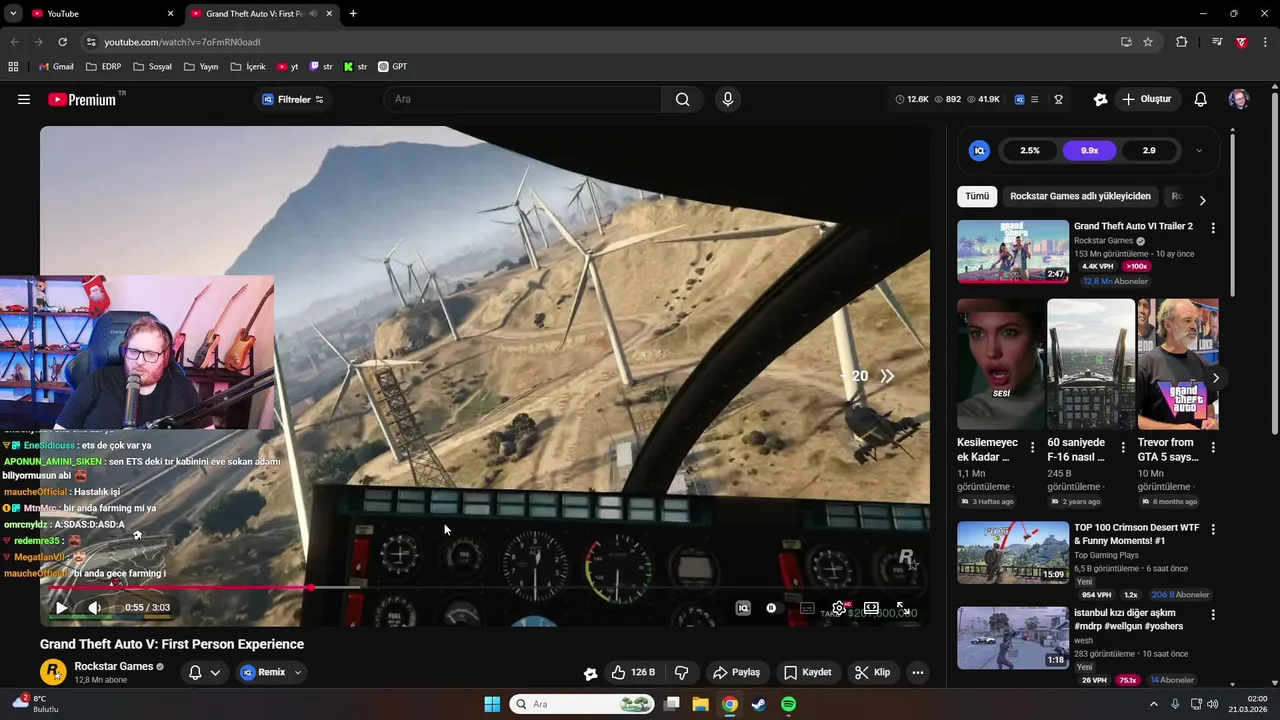Dislike the video
Viewport: 1280px width, 720px height.
682,672
